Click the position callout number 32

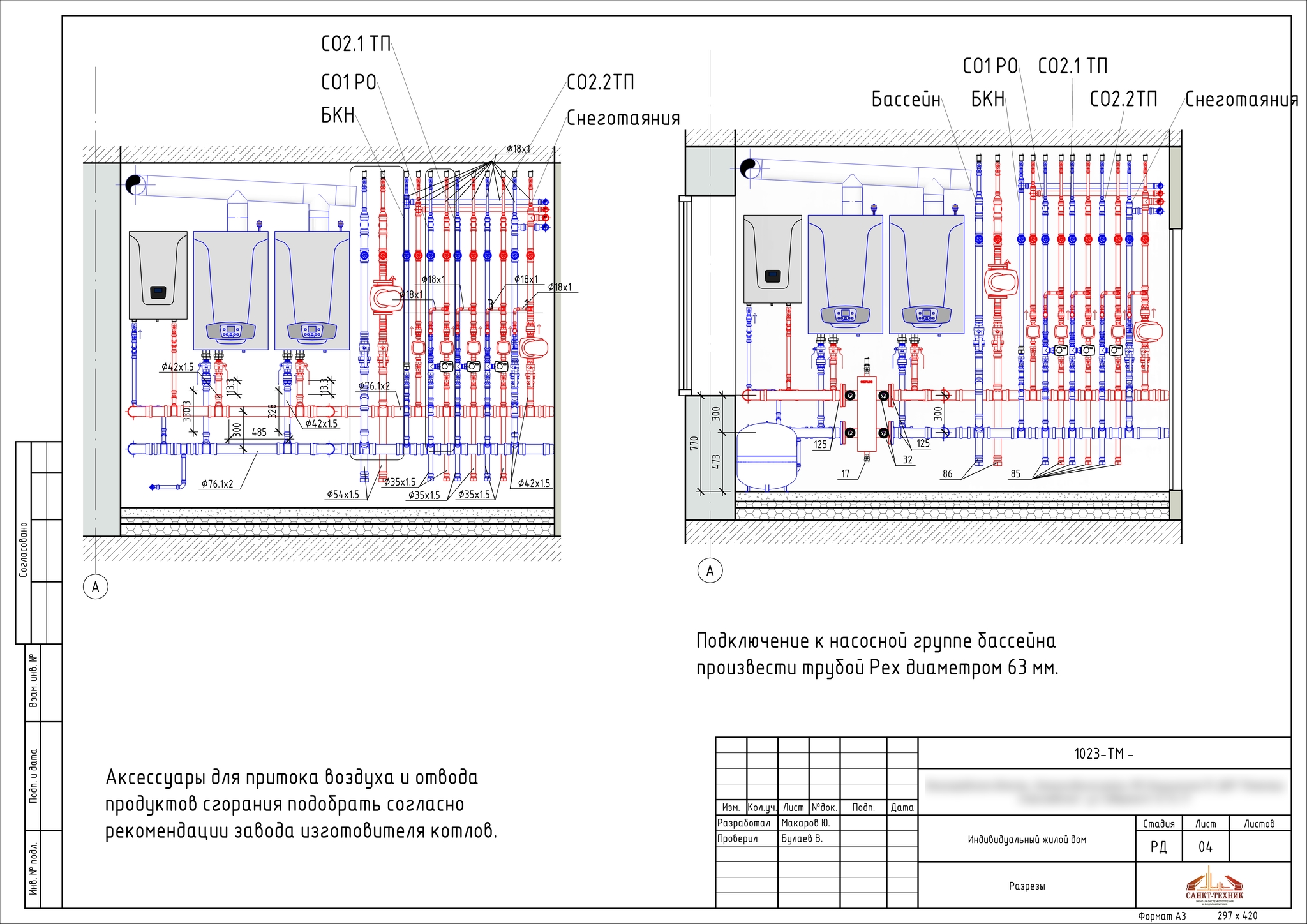pos(907,459)
